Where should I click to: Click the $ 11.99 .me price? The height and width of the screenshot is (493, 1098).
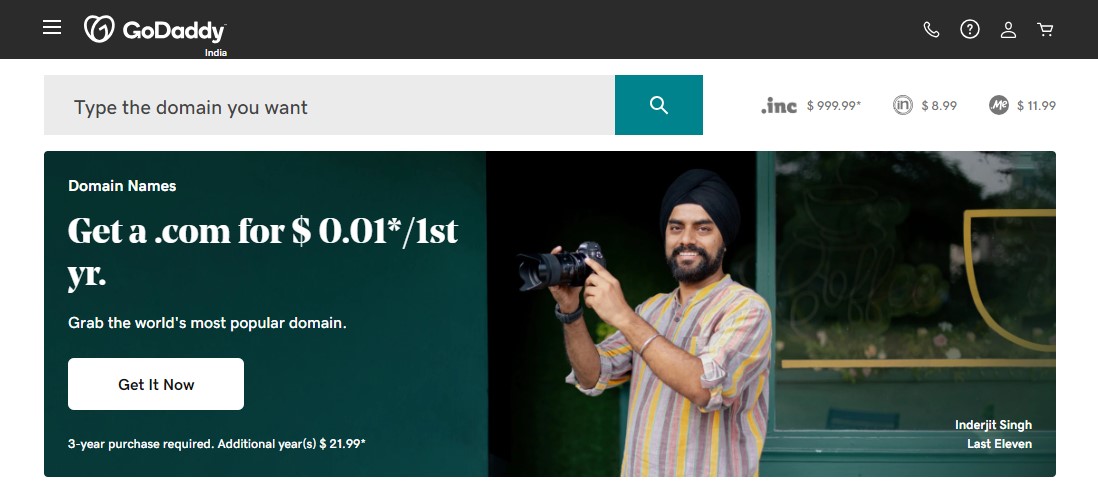pyautogui.click(x=1036, y=106)
